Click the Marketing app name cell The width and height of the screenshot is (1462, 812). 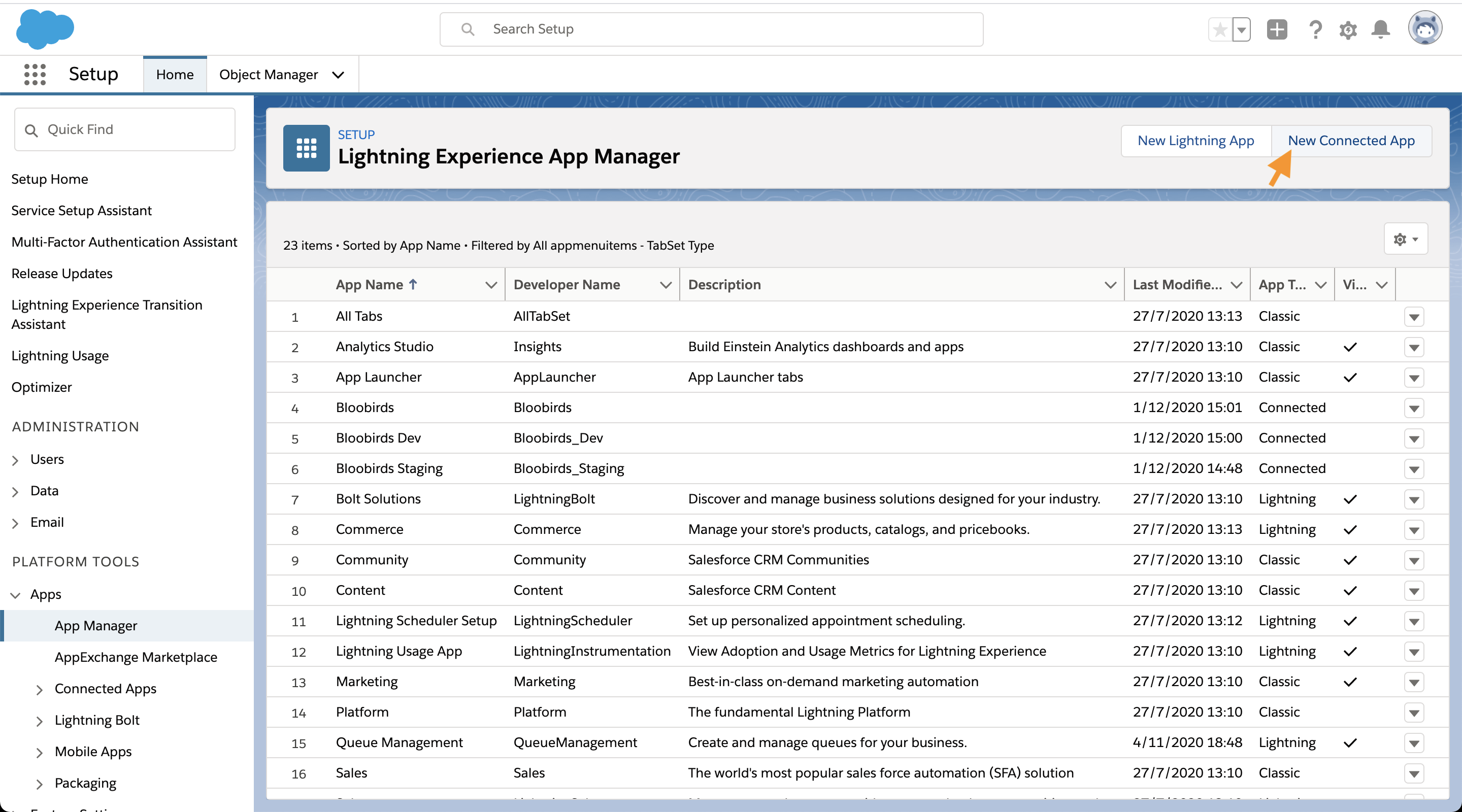coord(367,682)
